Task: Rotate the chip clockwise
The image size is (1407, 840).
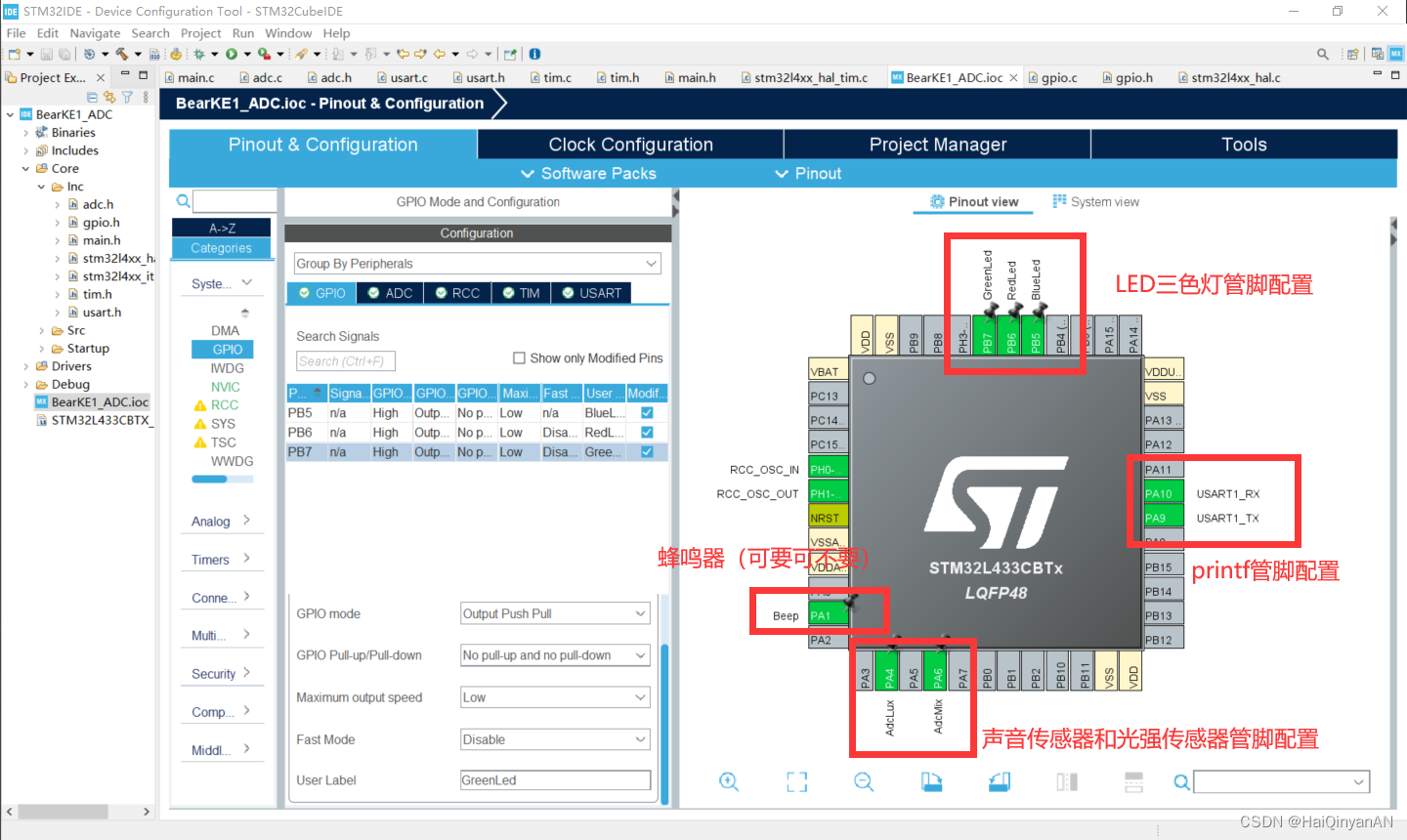Action: (x=931, y=781)
